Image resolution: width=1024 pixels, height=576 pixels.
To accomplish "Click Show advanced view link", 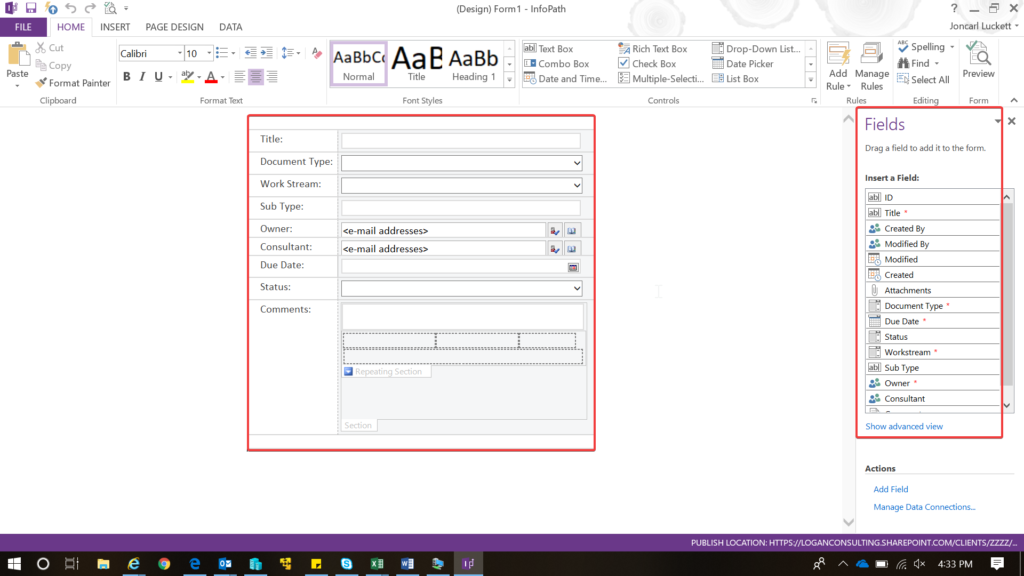I will 904,426.
